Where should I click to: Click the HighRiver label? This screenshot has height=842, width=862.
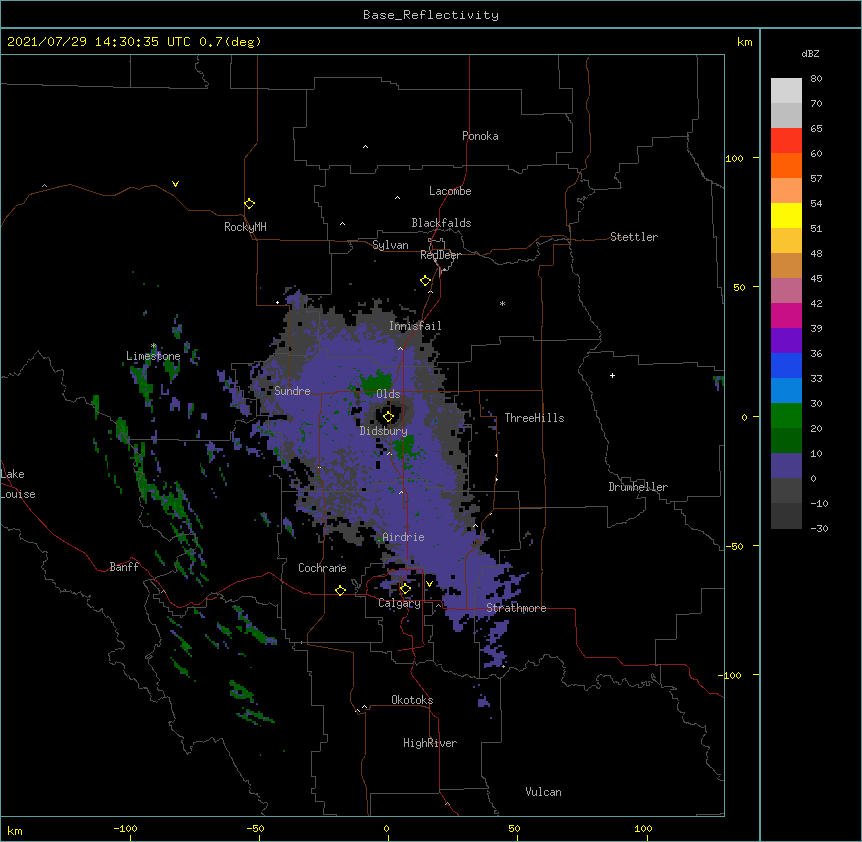tap(430, 743)
